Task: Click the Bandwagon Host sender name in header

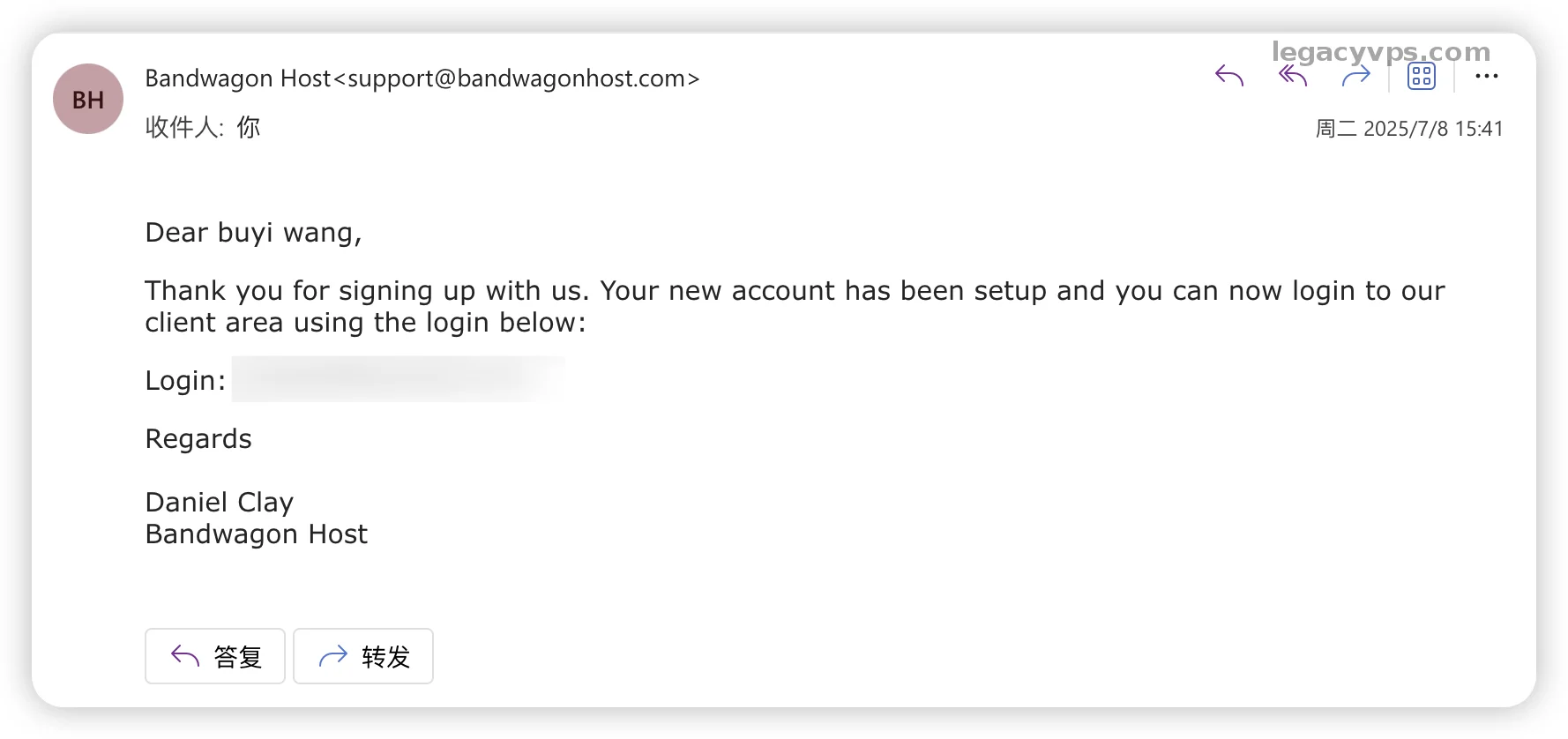Action: 237,78
